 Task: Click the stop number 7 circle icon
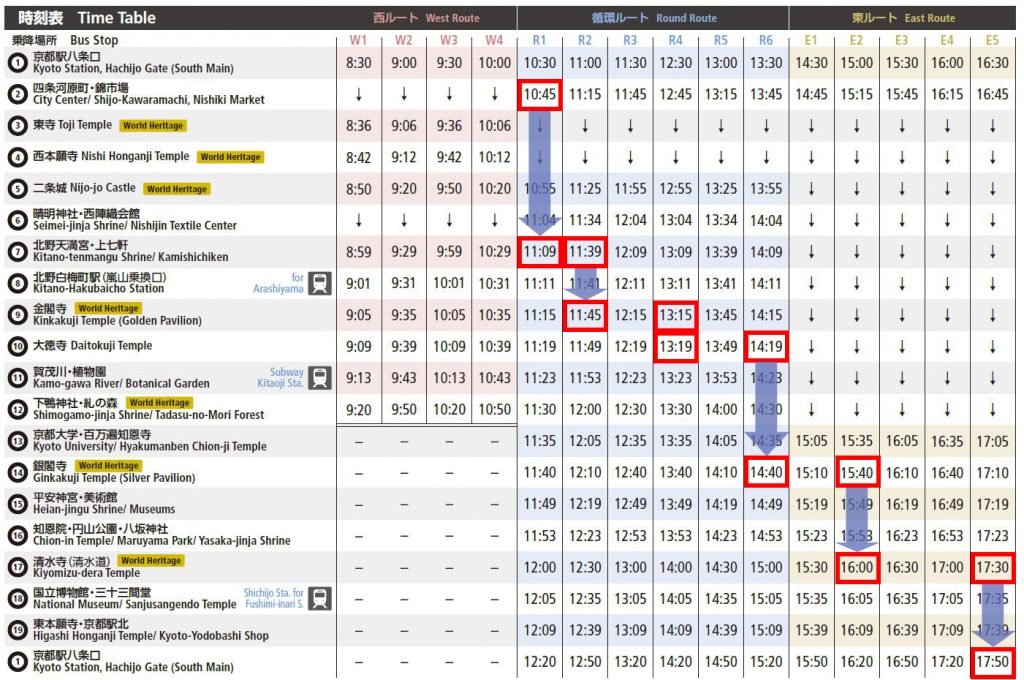17,252
